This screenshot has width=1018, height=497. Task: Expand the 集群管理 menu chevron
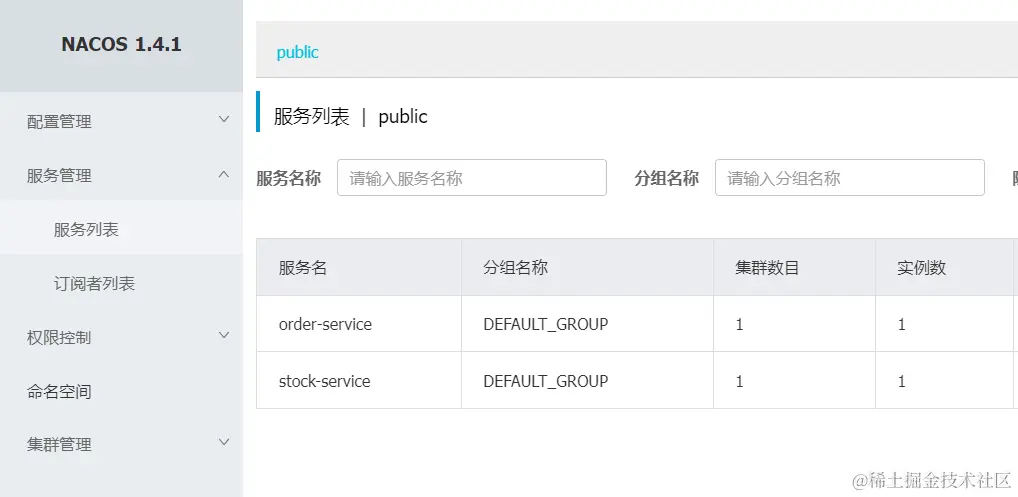pos(224,443)
